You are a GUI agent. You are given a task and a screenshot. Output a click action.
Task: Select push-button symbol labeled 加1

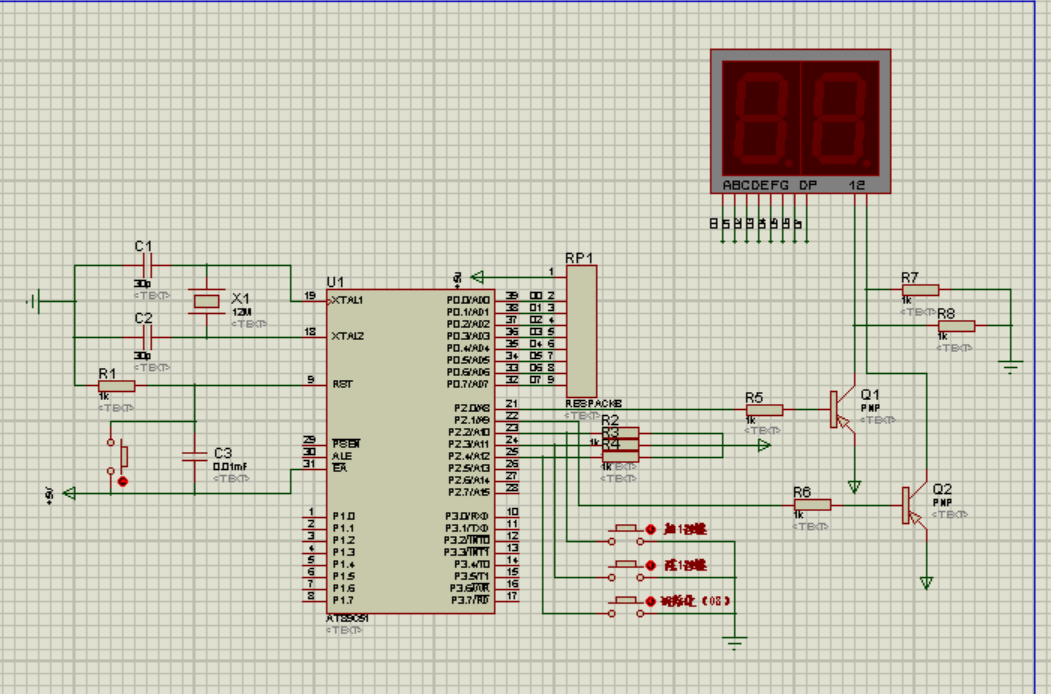[626, 534]
